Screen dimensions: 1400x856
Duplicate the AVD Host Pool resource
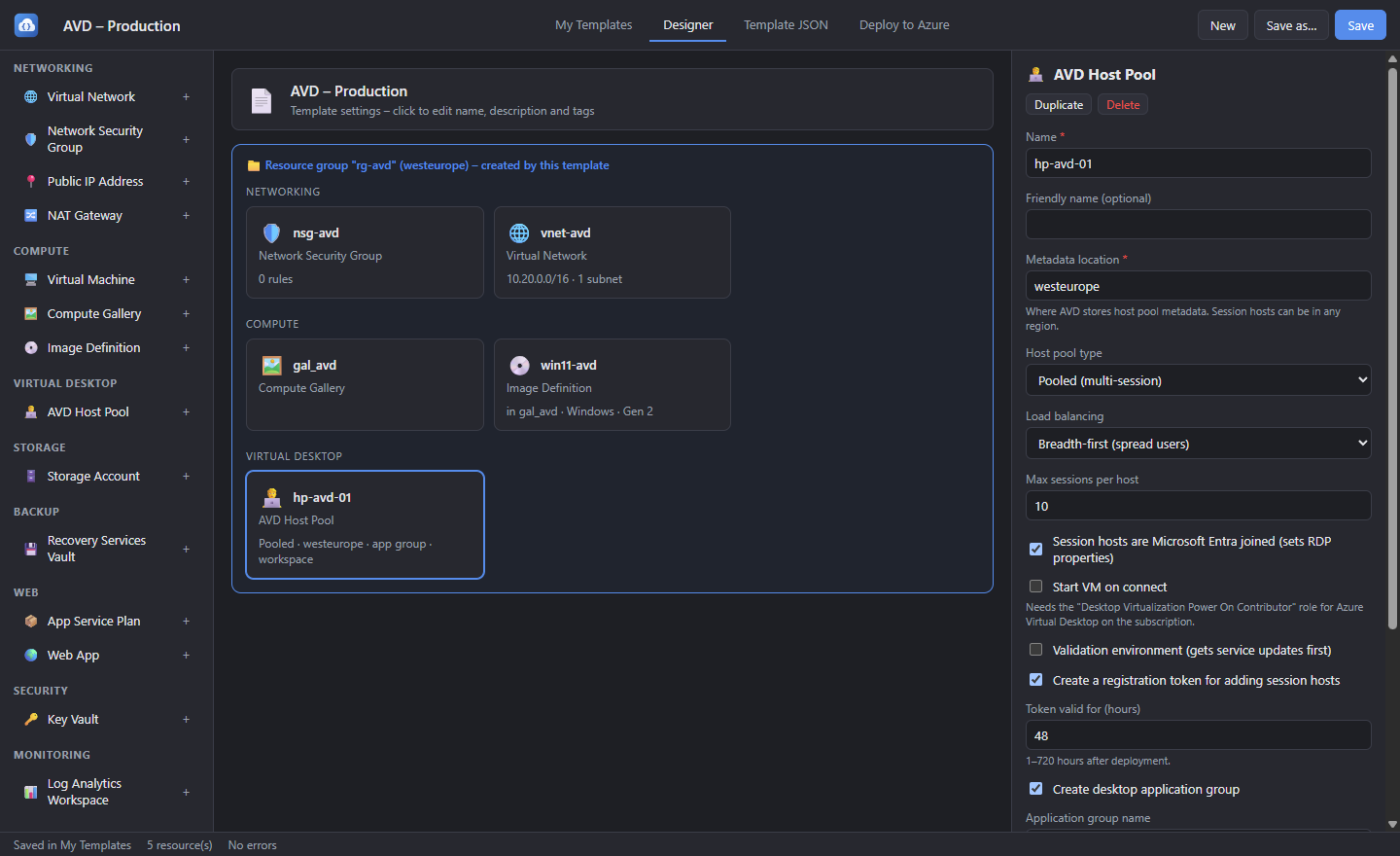click(x=1059, y=105)
